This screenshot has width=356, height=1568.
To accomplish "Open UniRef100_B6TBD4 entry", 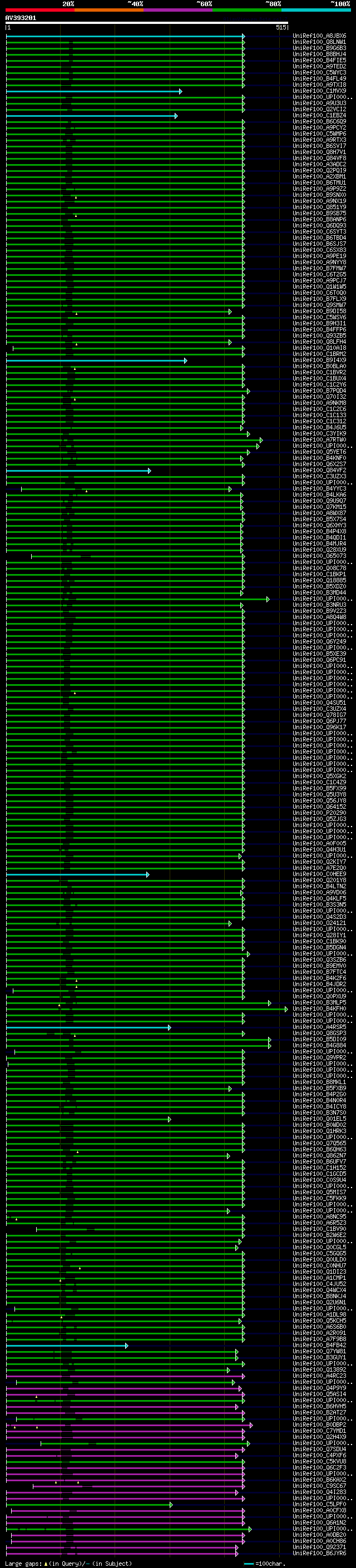I will pyautogui.click(x=319, y=238).
